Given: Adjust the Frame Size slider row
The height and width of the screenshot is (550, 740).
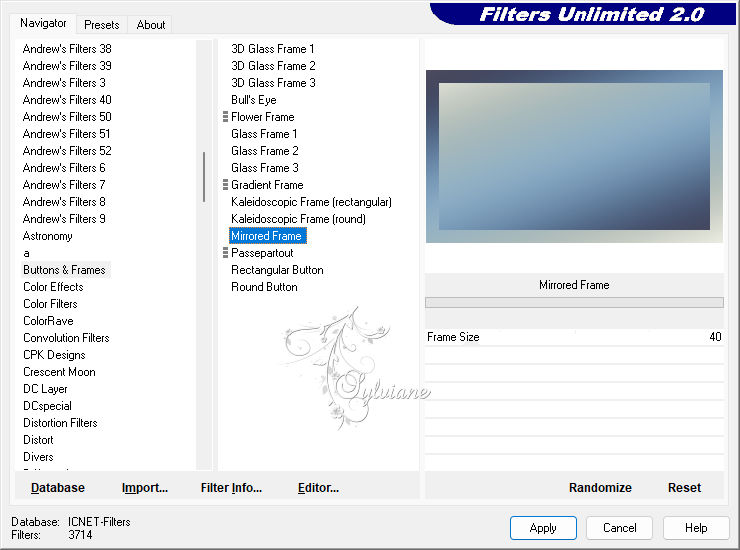Looking at the screenshot, I should click(x=574, y=337).
